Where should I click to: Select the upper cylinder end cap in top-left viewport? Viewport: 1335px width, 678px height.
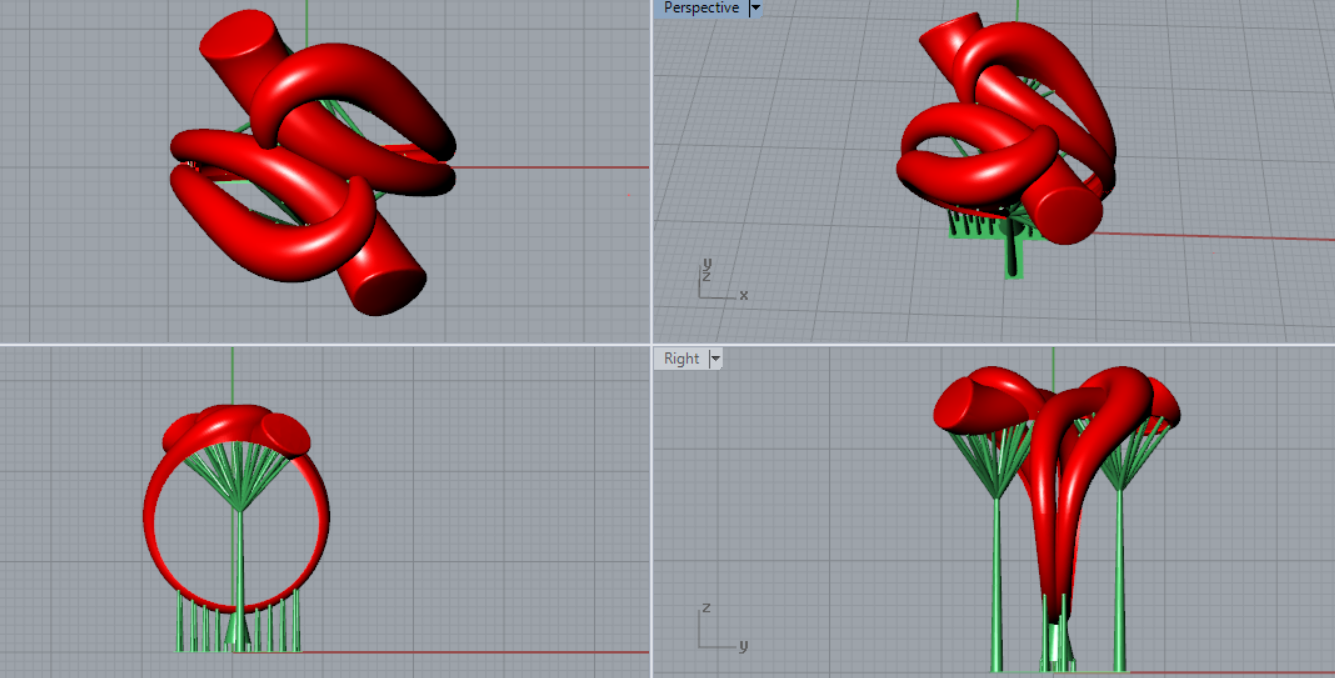click(236, 38)
